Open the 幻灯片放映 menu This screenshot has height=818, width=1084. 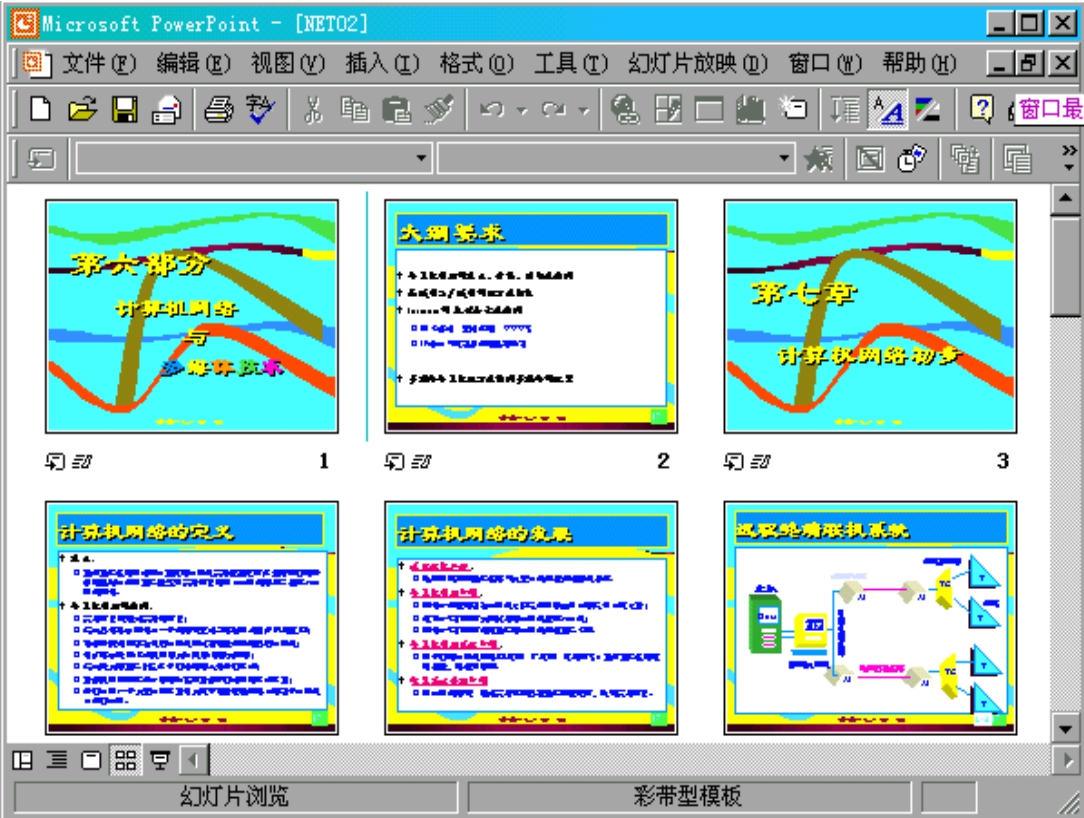point(697,64)
